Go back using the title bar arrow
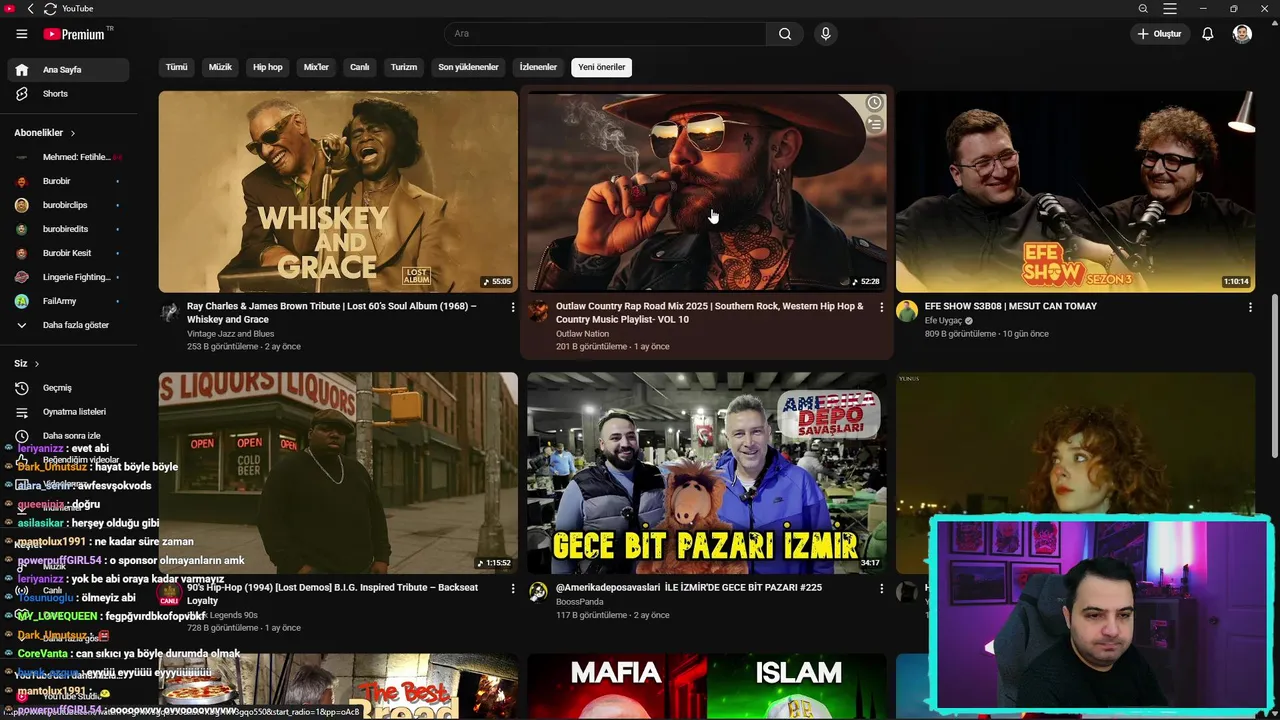Image resolution: width=1280 pixels, height=720 pixels. click(x=30, y=9)
